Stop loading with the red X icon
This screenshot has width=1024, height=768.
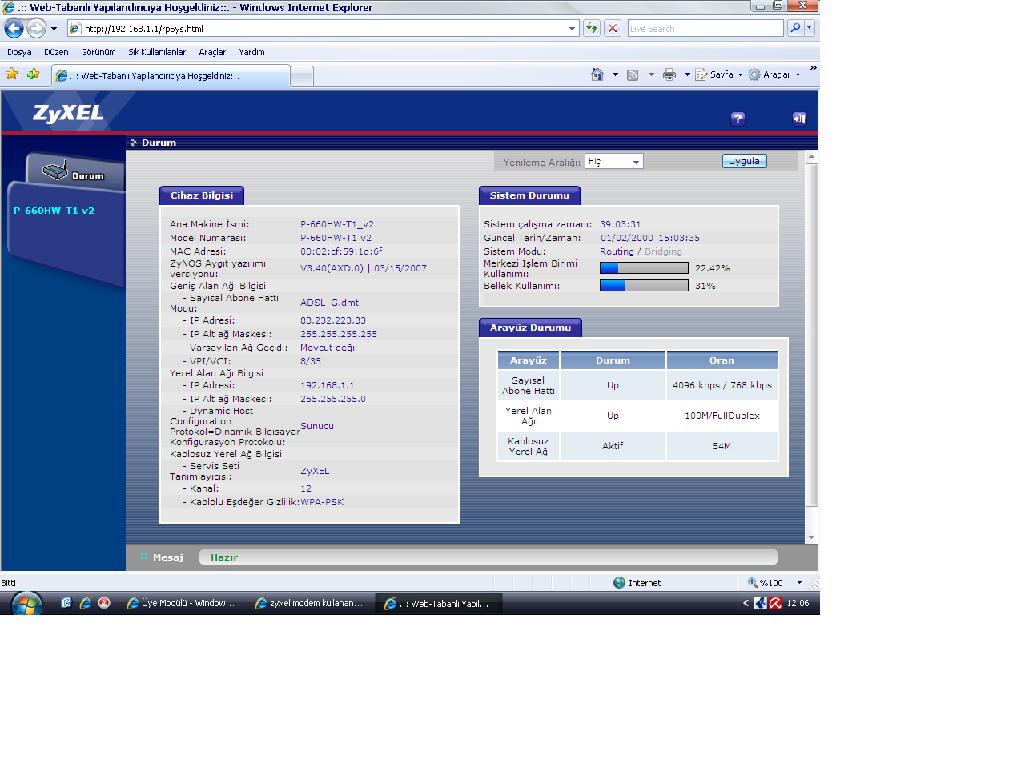coord(613,28)
